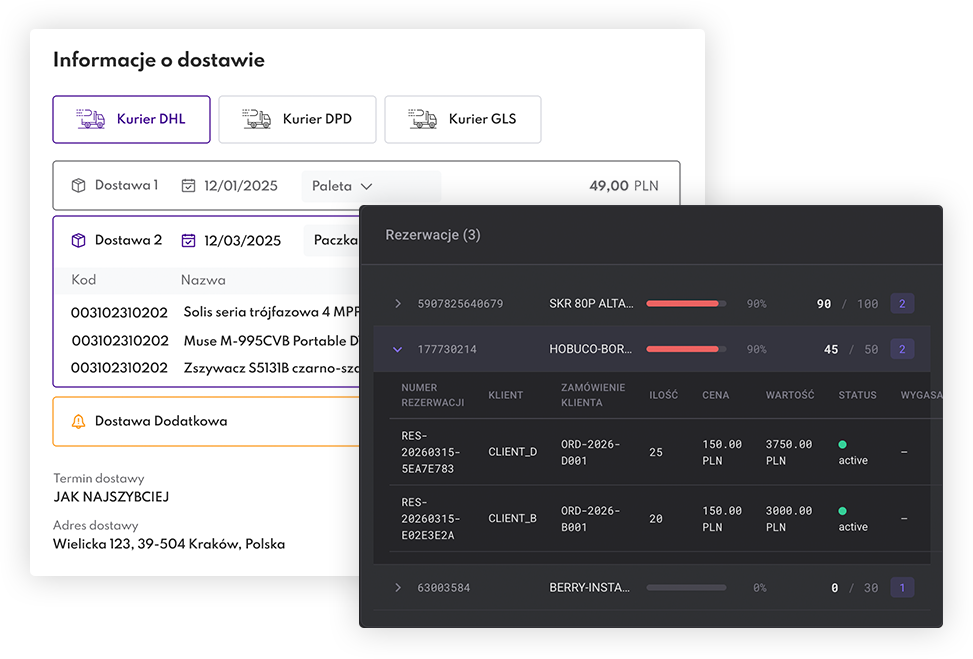Collapse the expanded row 177730214
Image resolution: width=973 pixels, height=659 pixels.
[397, 350]
